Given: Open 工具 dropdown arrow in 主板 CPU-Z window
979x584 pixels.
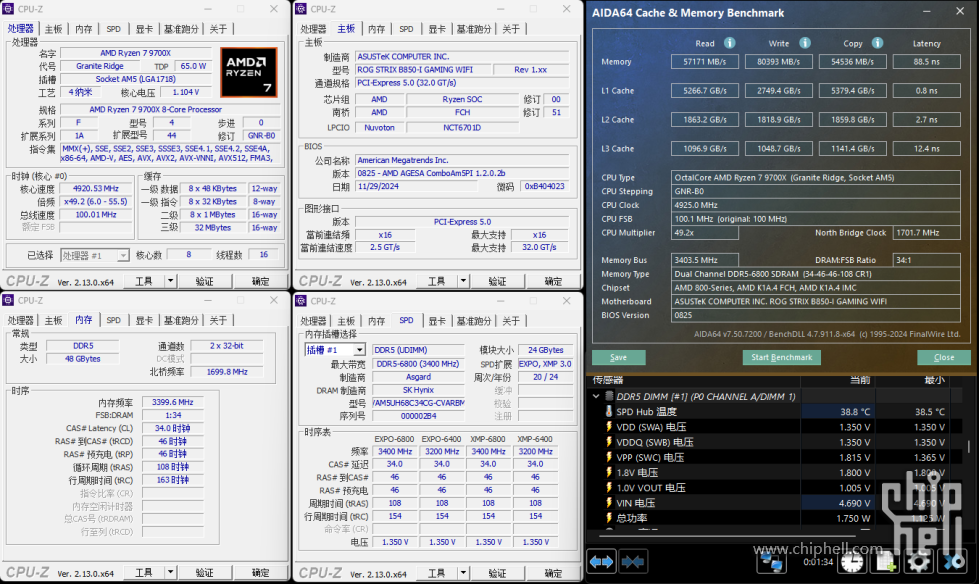Looking at the screenshot, I should pyautogui.click(x=463, y=281).
